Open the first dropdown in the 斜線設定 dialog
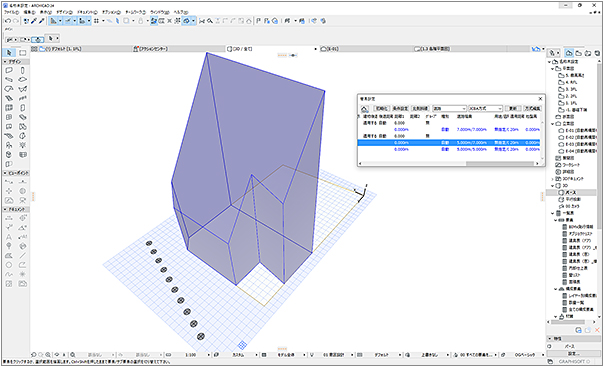Viewport: 605px width, 368px height. [x=450, y=109]
